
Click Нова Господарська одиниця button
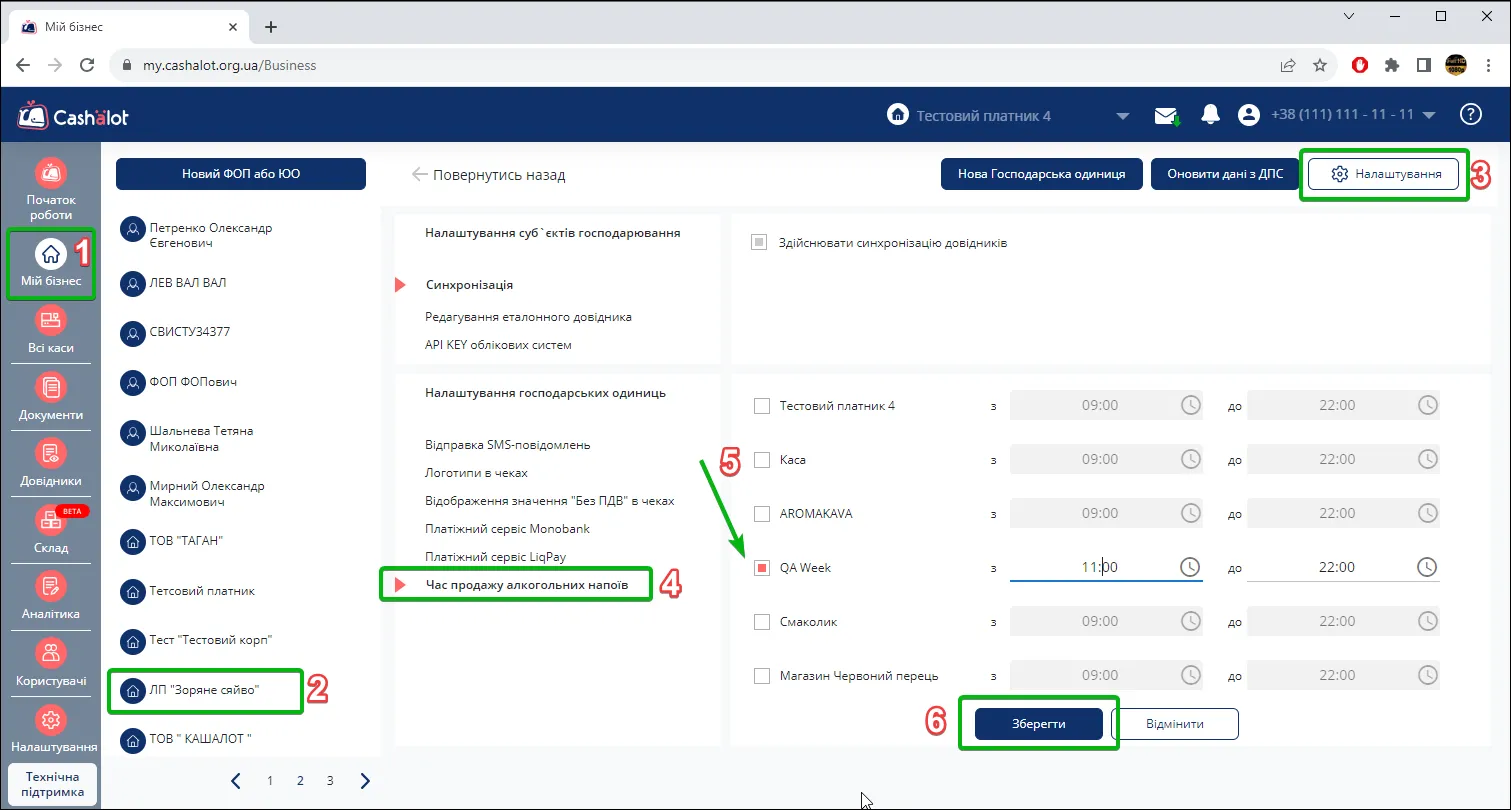1041,173
